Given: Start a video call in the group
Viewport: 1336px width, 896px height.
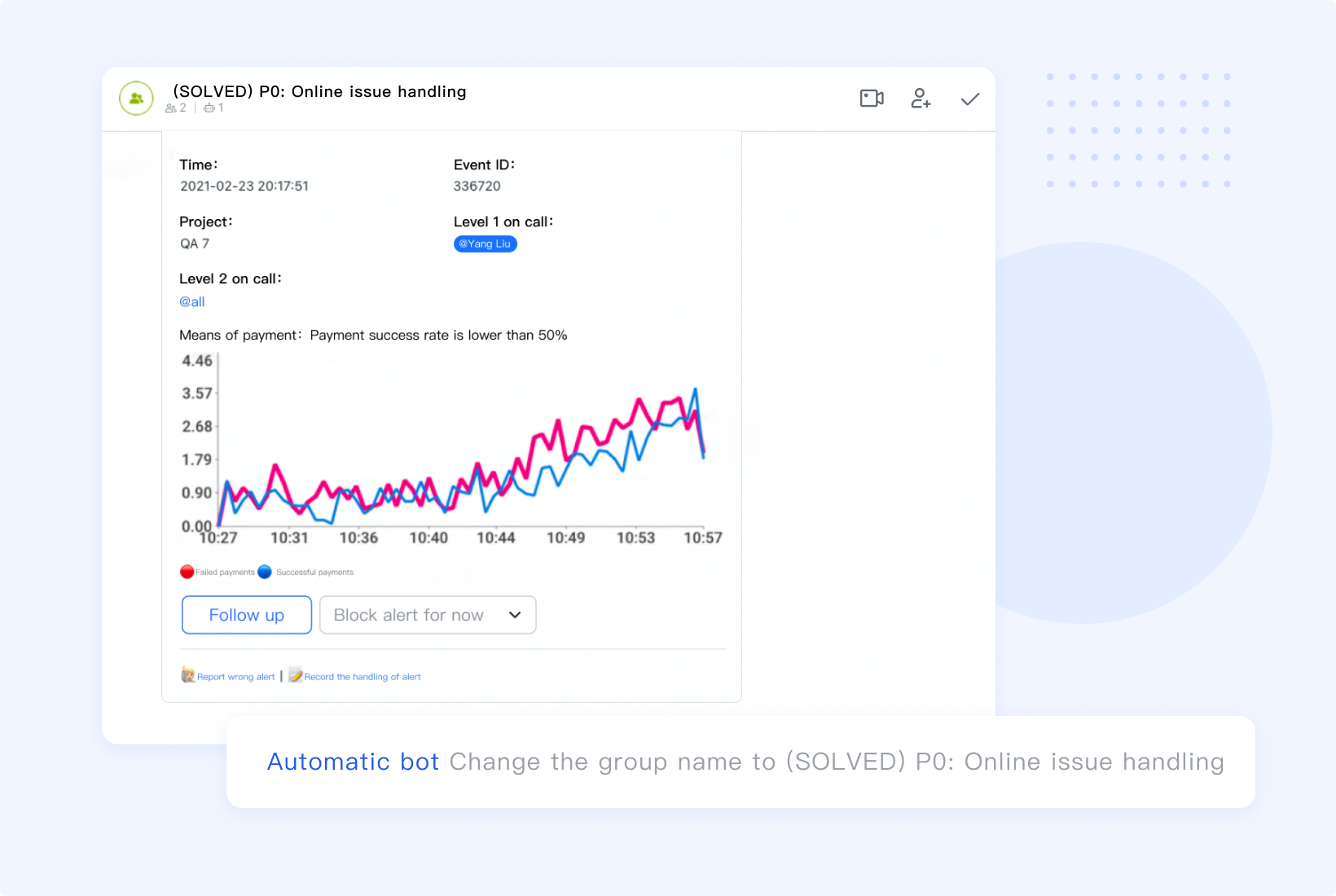Looking at the screenshot, I should pos(872,99).
